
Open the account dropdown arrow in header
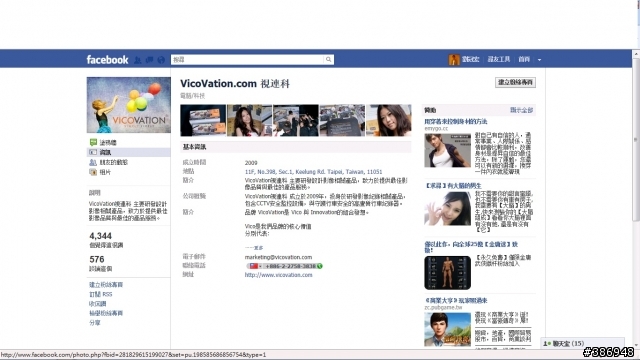[x=539, y=60]
